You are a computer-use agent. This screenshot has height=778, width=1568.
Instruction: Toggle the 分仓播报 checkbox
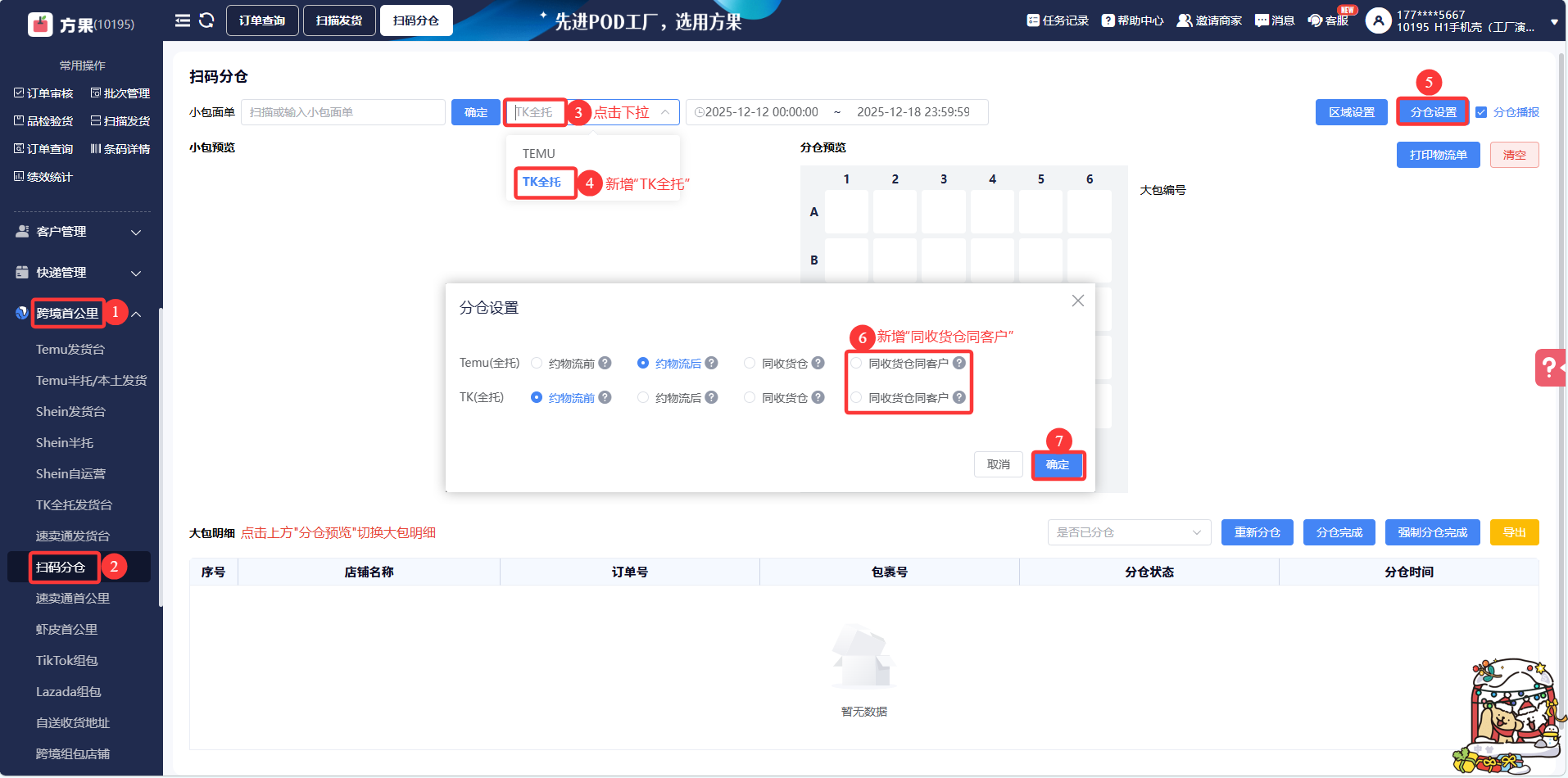(x=1481, y=112)
